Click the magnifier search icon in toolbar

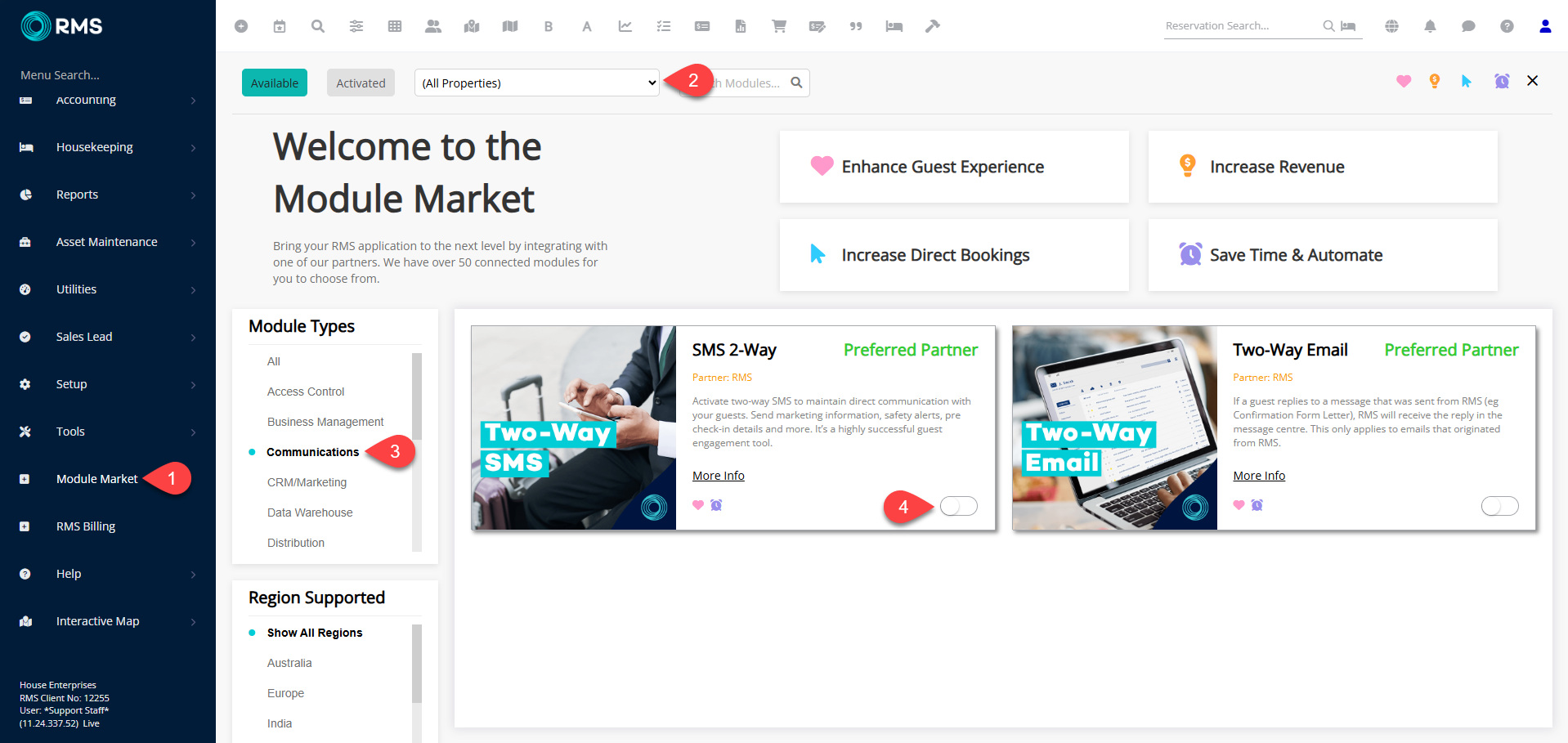pos(318,26)
